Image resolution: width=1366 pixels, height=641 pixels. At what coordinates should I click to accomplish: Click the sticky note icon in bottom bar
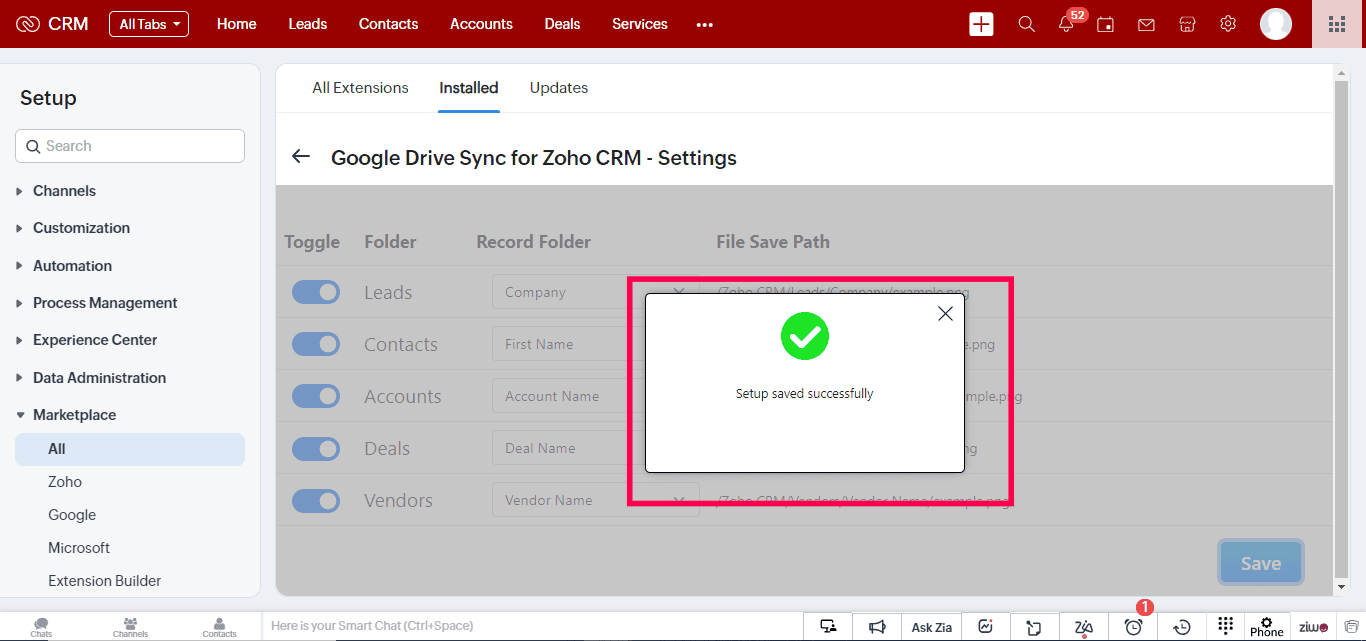tap(1034, 627)
